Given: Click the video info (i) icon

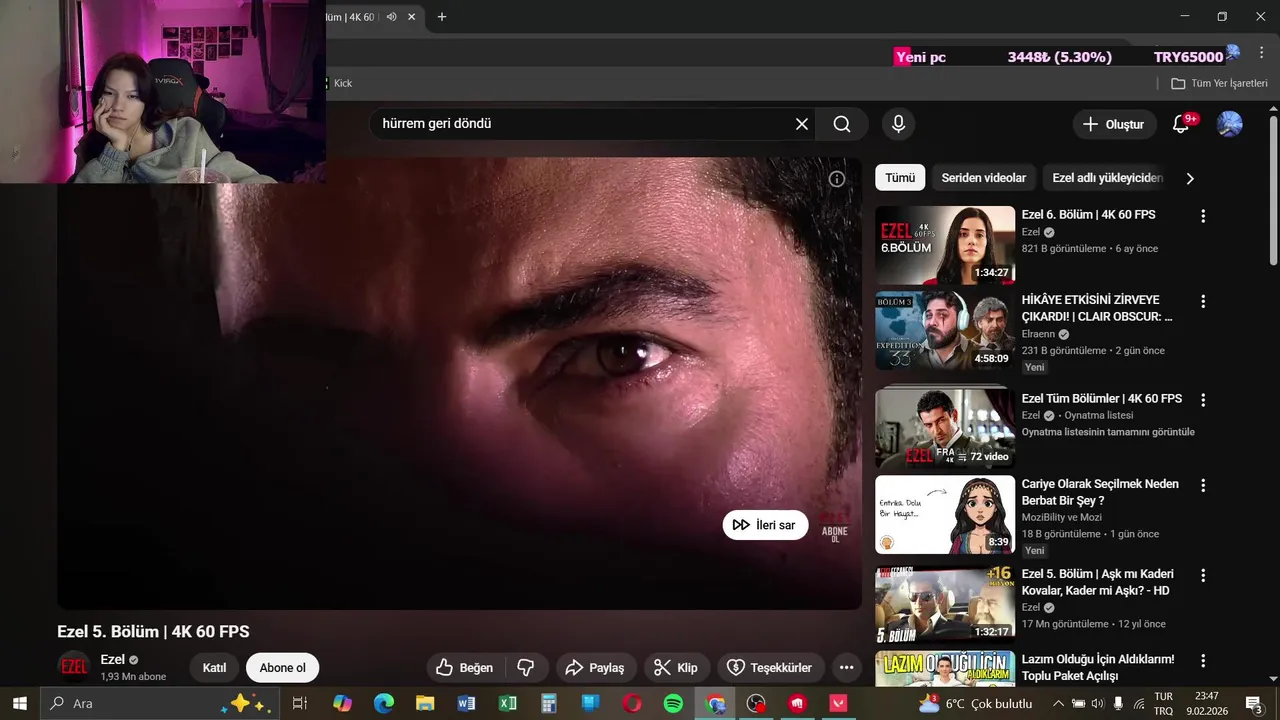Looking at the screenshot, I should tap(837, 179).
